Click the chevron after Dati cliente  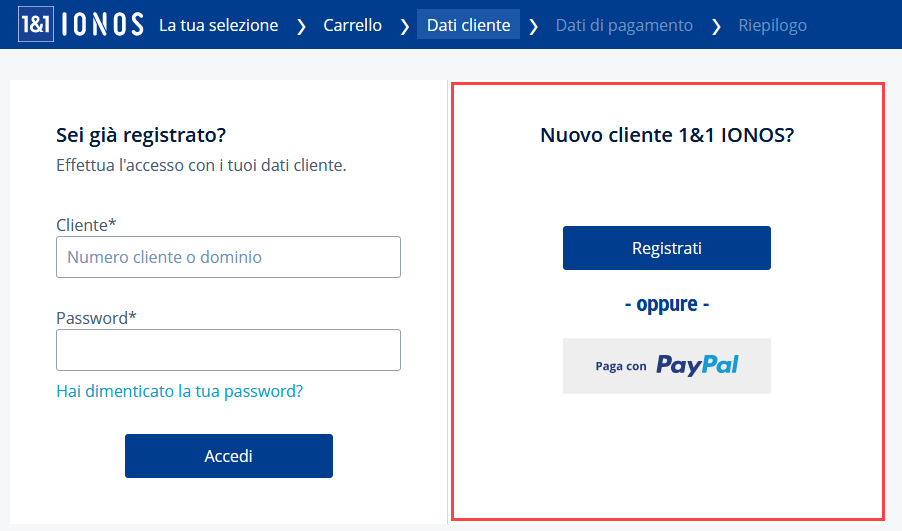coord(533,26)
